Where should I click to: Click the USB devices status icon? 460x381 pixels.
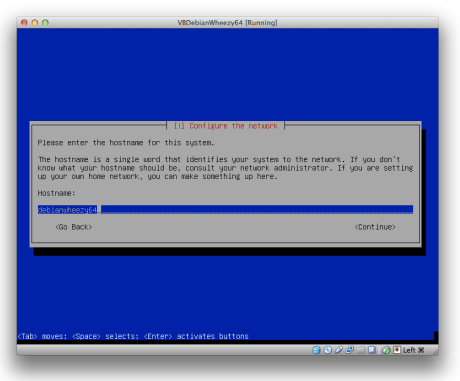click(x=339, y=350)
